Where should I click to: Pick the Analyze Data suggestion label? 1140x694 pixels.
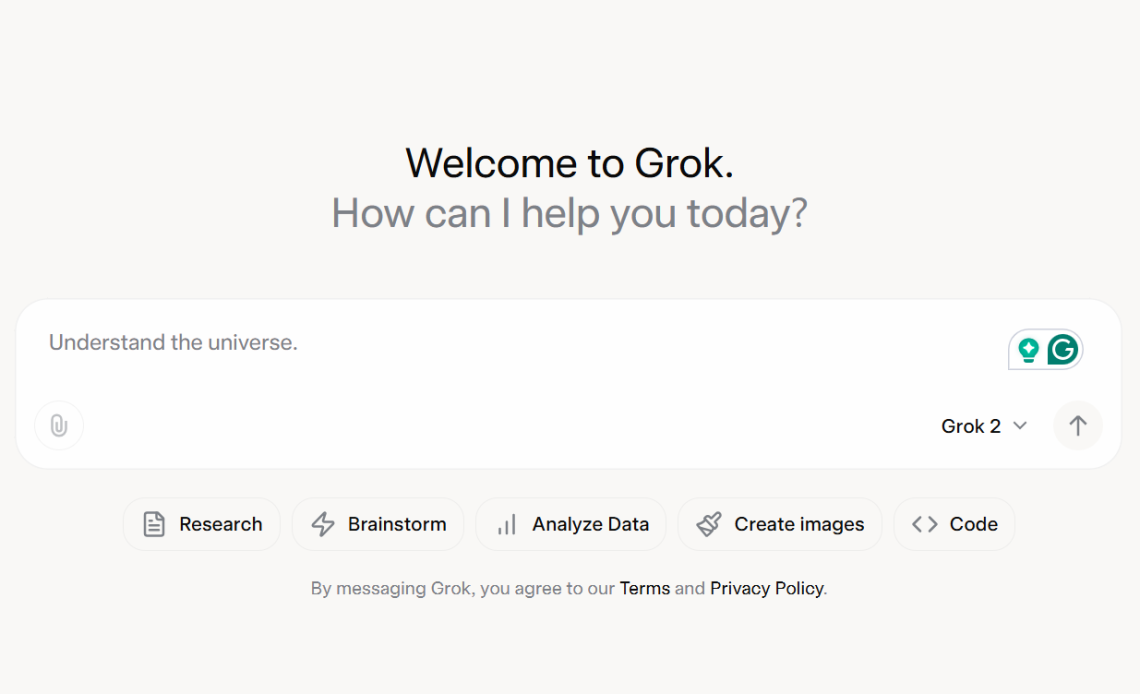pyautogui.click(x=590, y=524)
